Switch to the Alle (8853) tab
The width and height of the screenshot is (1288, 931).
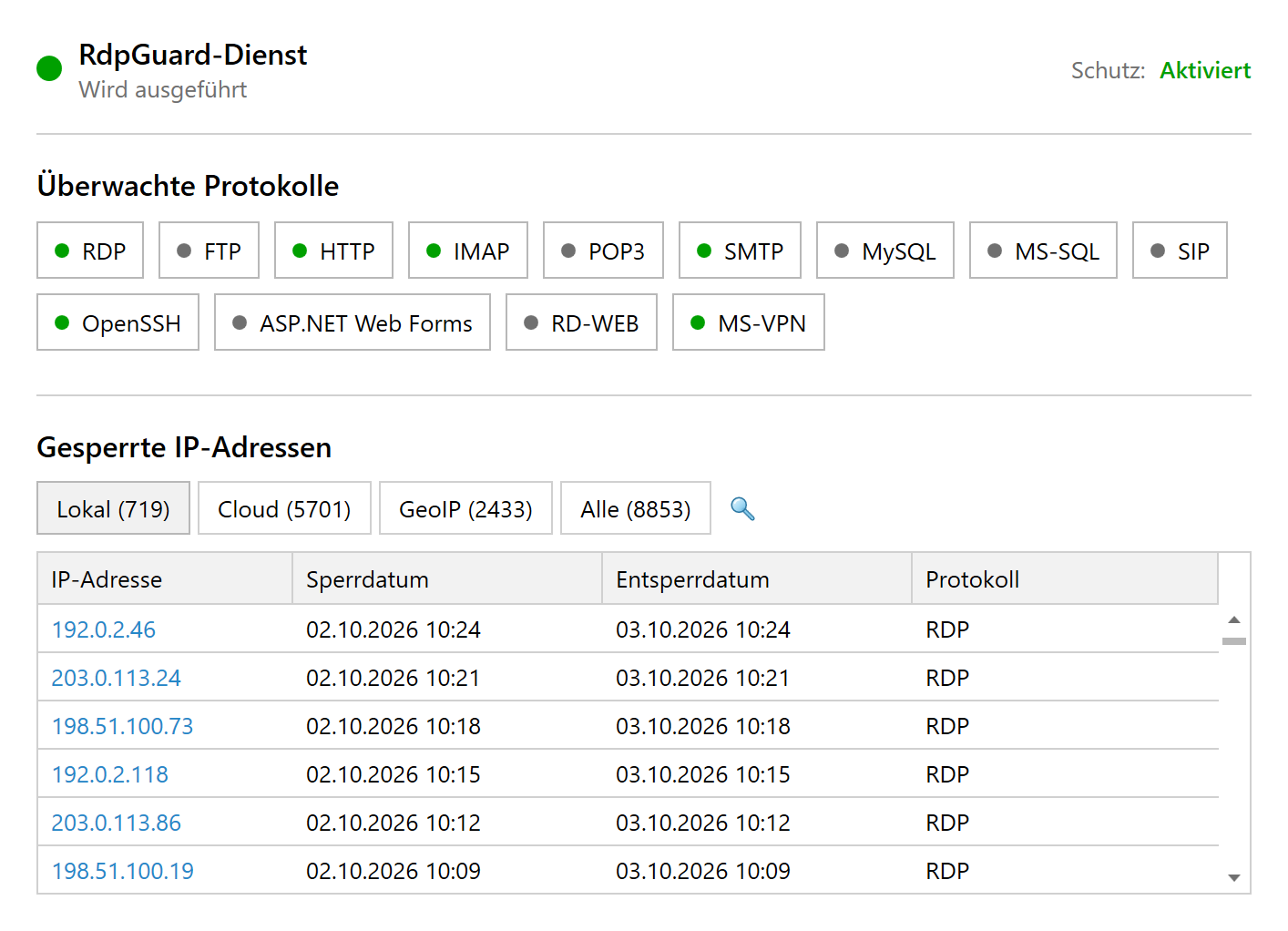click(636, 508)
